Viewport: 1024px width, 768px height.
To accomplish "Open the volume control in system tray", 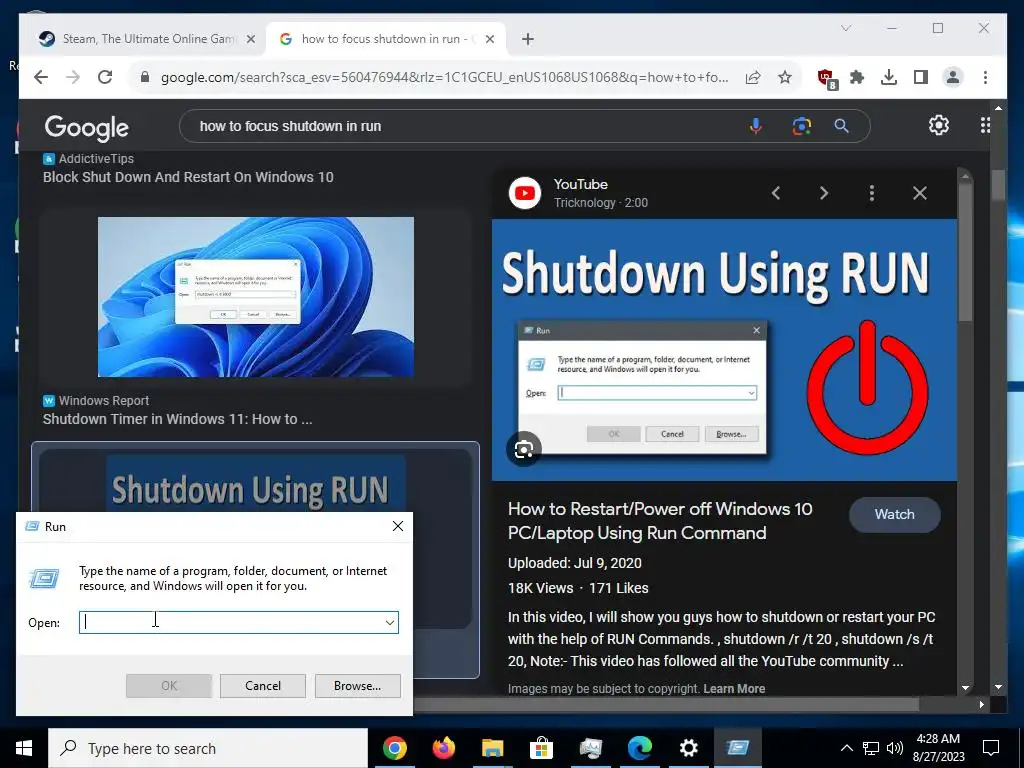I will point(895,748).
